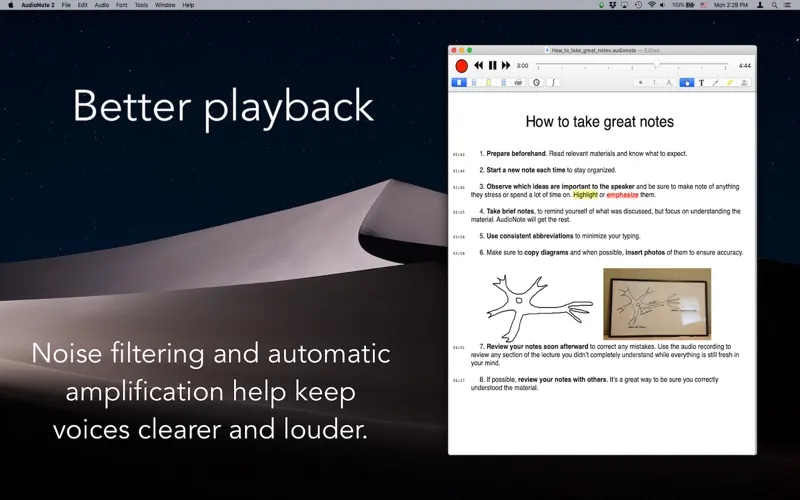The width and height of the screenshot is (800, 500).
Task: Click the timestamp beside copy diagrams line
Action: point(459,253)
